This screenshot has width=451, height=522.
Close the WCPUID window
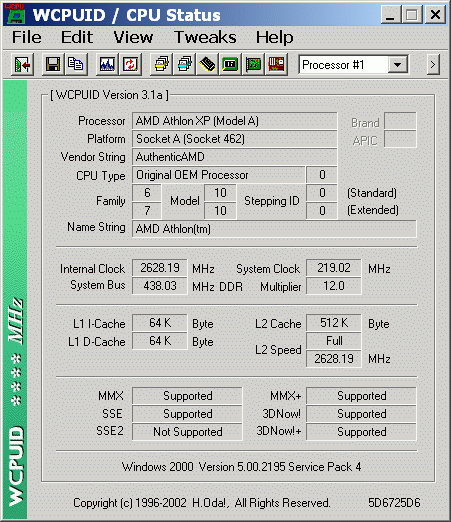pos(435,15)
